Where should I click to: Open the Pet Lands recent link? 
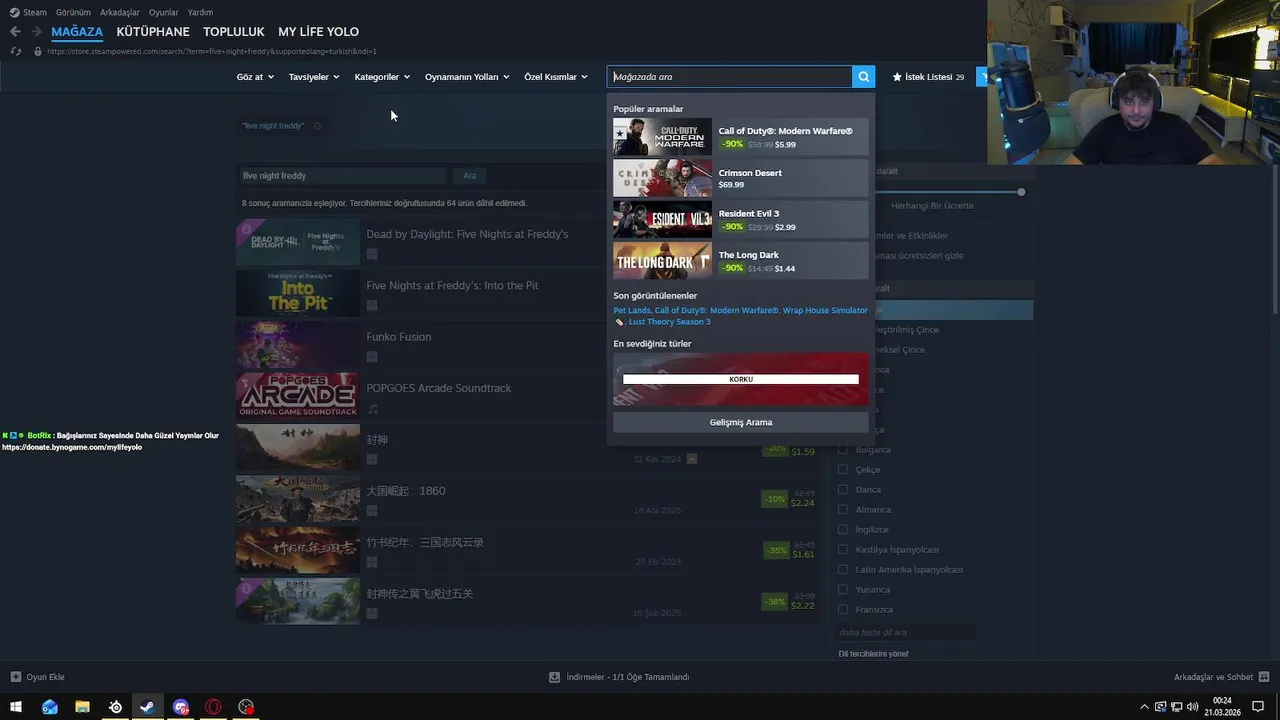coord(632,310)
